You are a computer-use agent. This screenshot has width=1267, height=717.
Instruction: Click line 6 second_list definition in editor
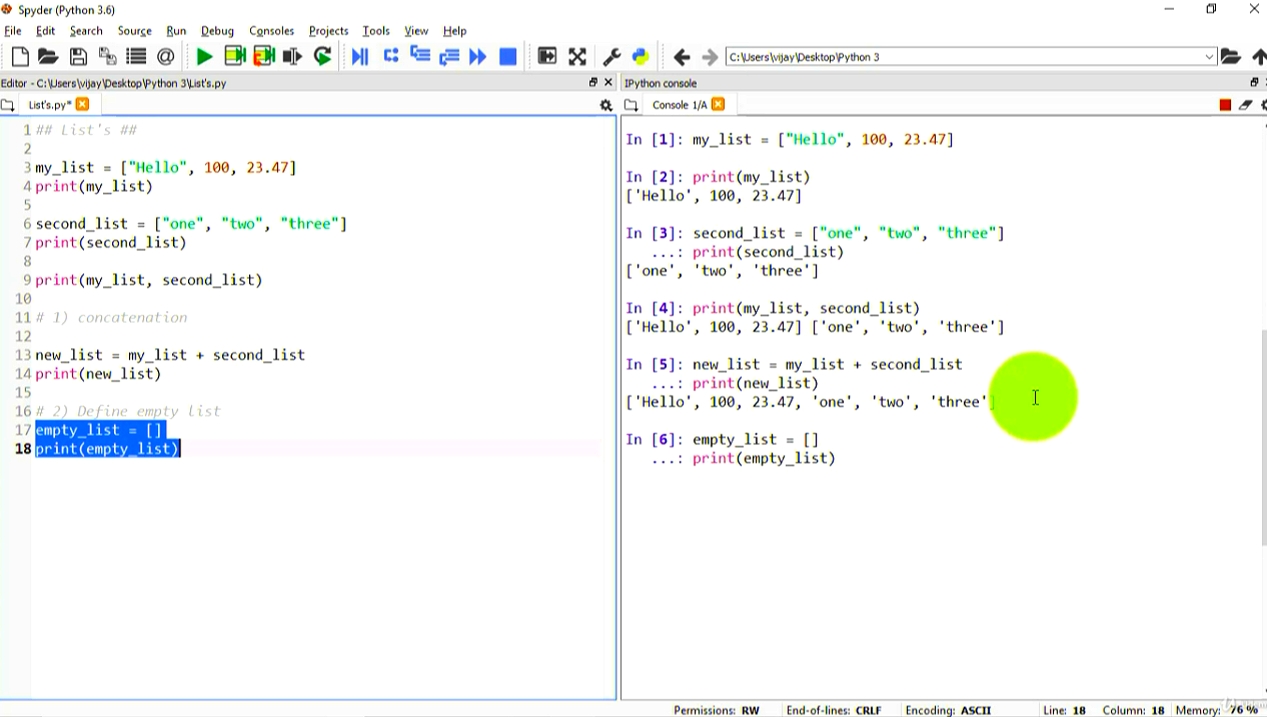pyautogui.click(x=191, y=224)
